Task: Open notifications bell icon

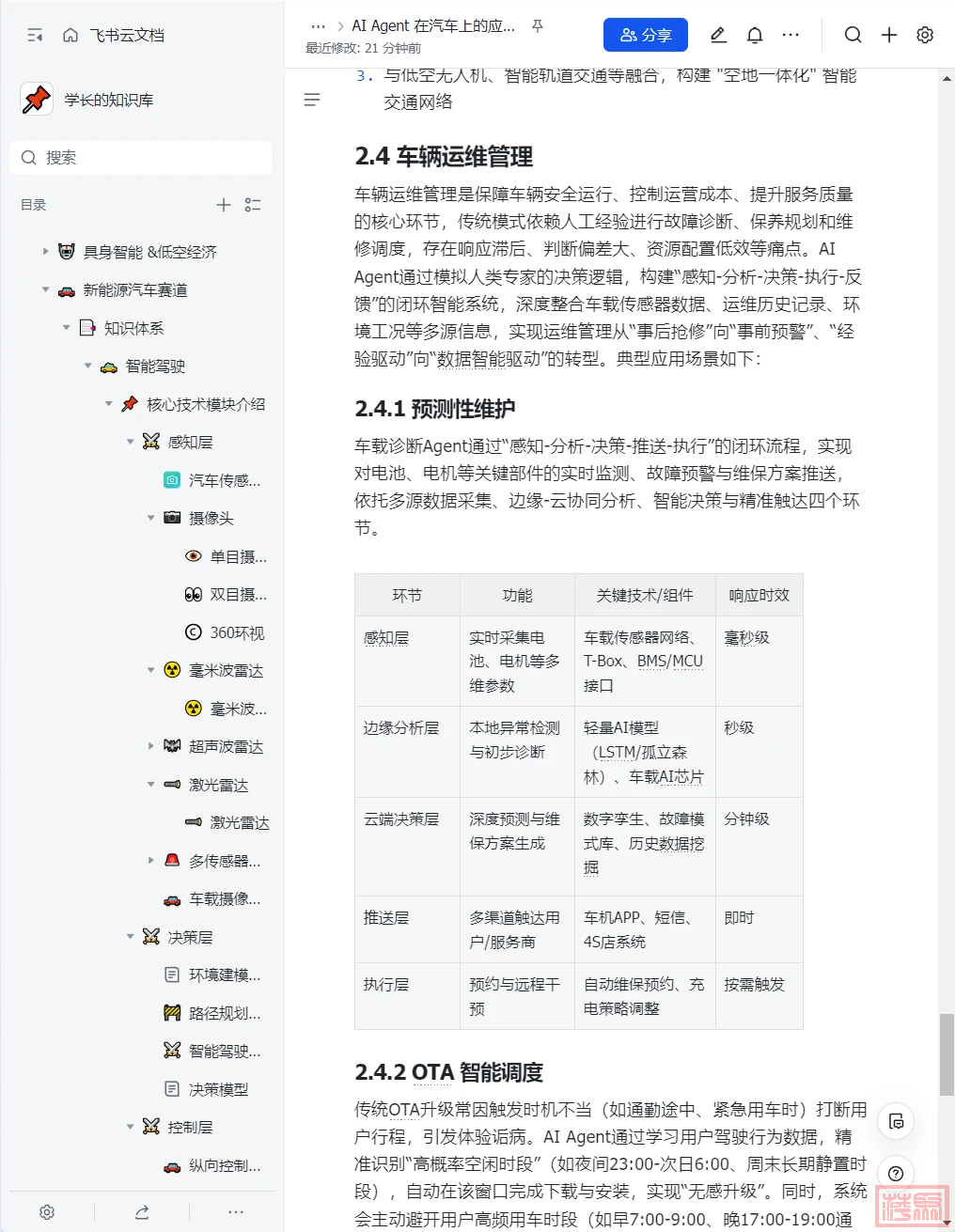Action: [754, 35]
